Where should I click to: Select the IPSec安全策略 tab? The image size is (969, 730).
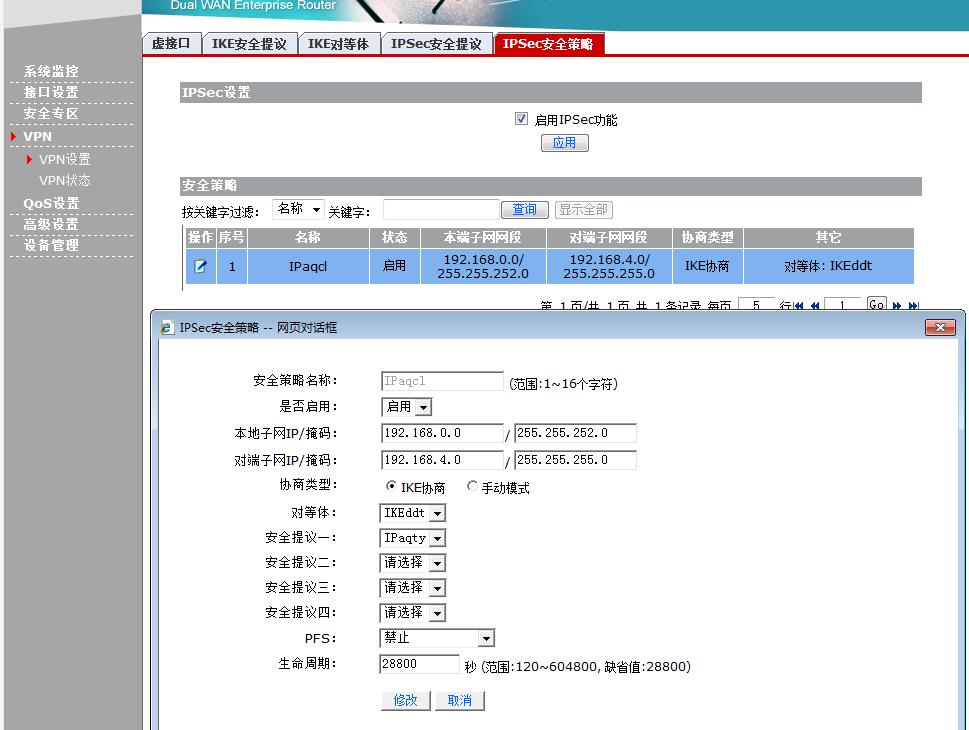point(548,44)
